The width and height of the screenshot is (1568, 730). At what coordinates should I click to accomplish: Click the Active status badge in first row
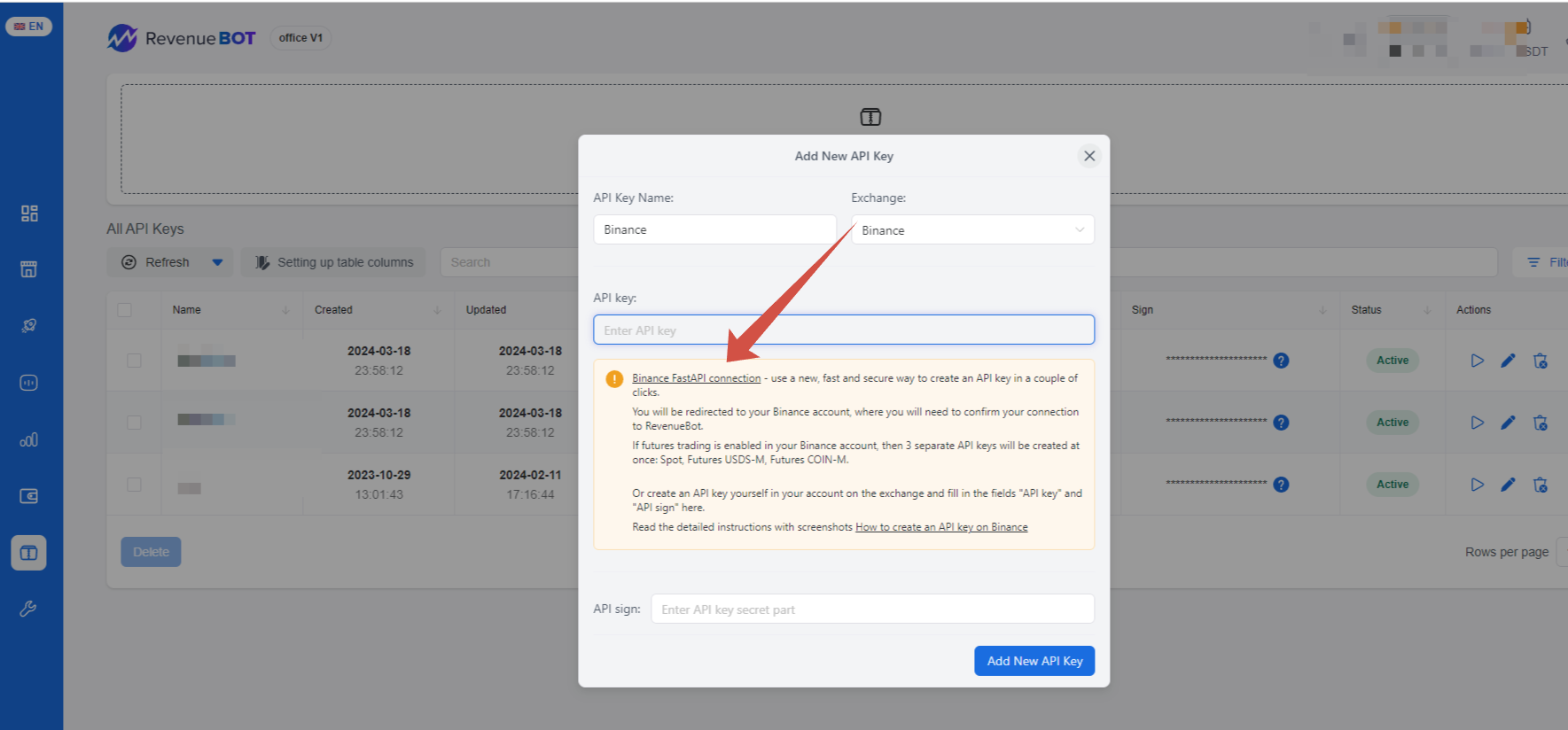click(1392, 361)
